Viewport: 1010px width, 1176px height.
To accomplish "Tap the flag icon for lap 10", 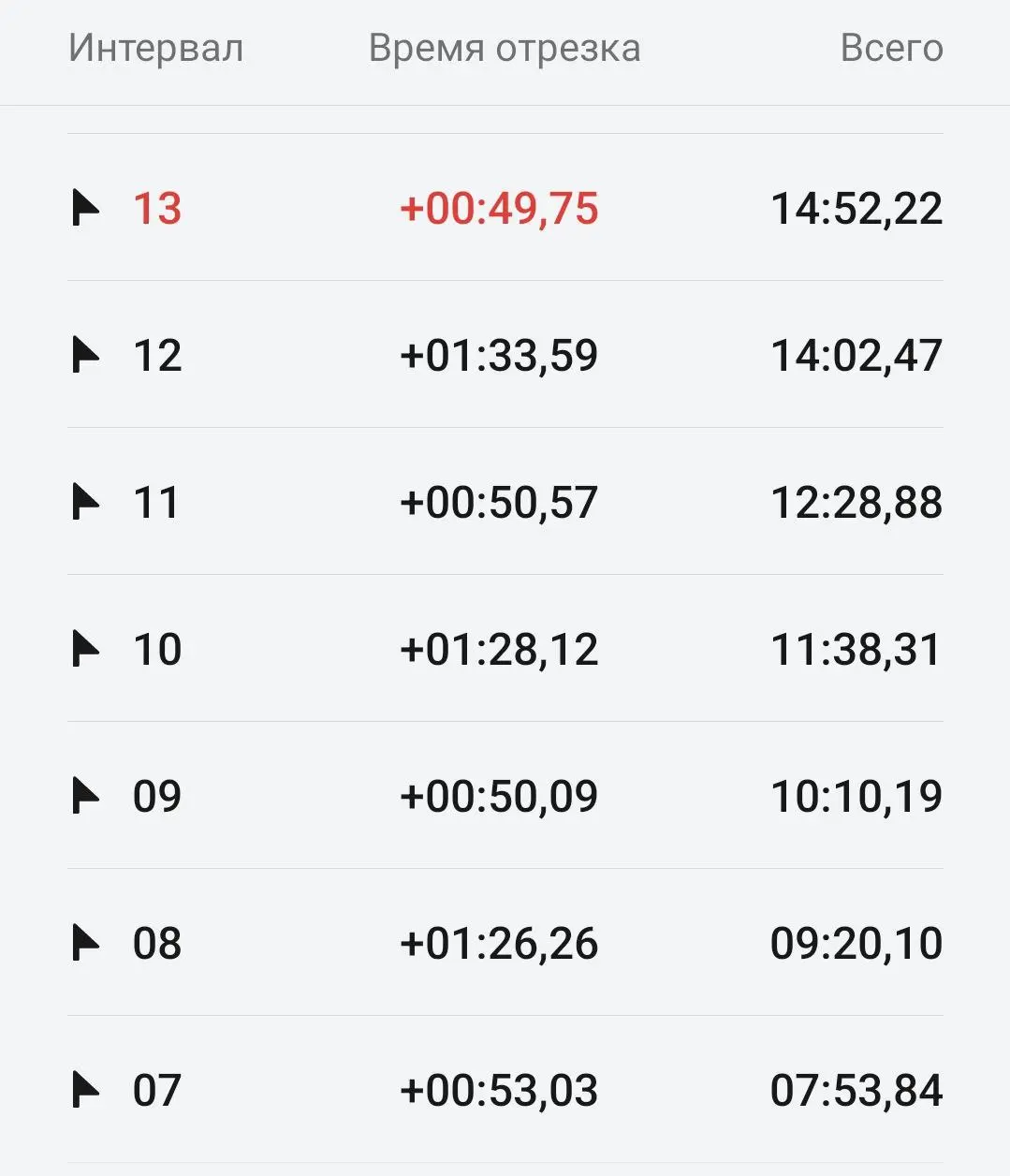I will [85, 649].
